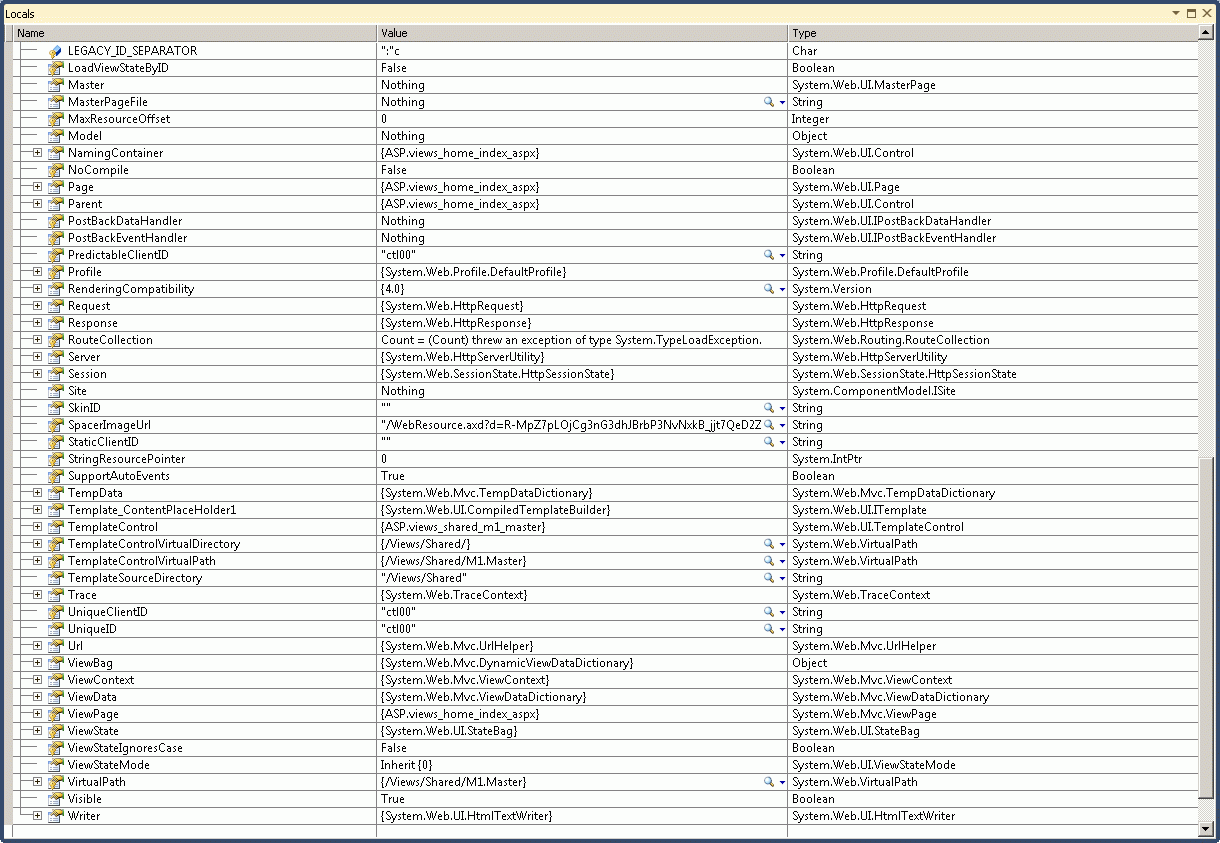Open visualizer magnifier in the last VirtualPath row
Viewport: 1220px width, 843px height.
[769, 782]
